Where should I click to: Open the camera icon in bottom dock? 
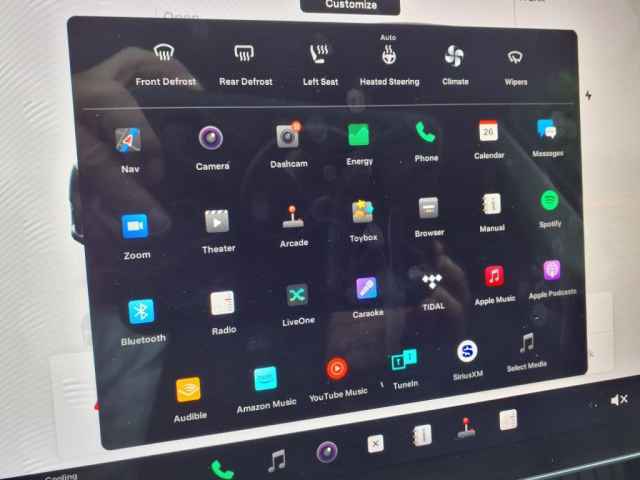point(327,452)
